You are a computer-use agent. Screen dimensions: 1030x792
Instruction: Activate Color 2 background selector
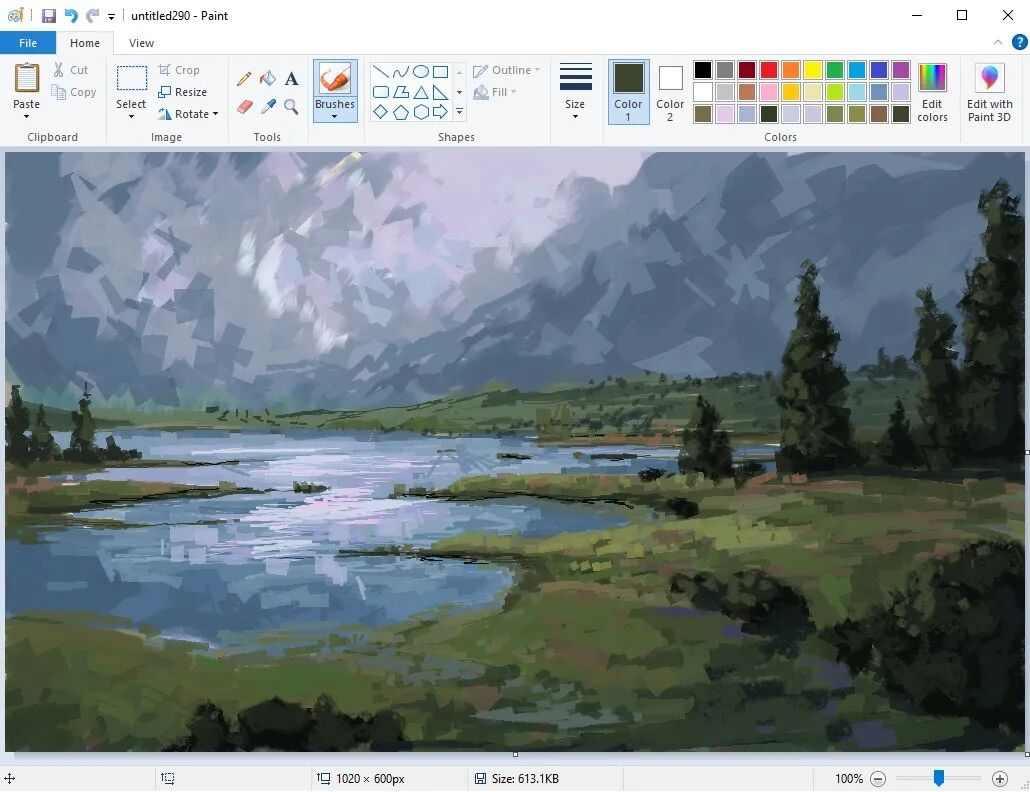(x=670, y=92)
